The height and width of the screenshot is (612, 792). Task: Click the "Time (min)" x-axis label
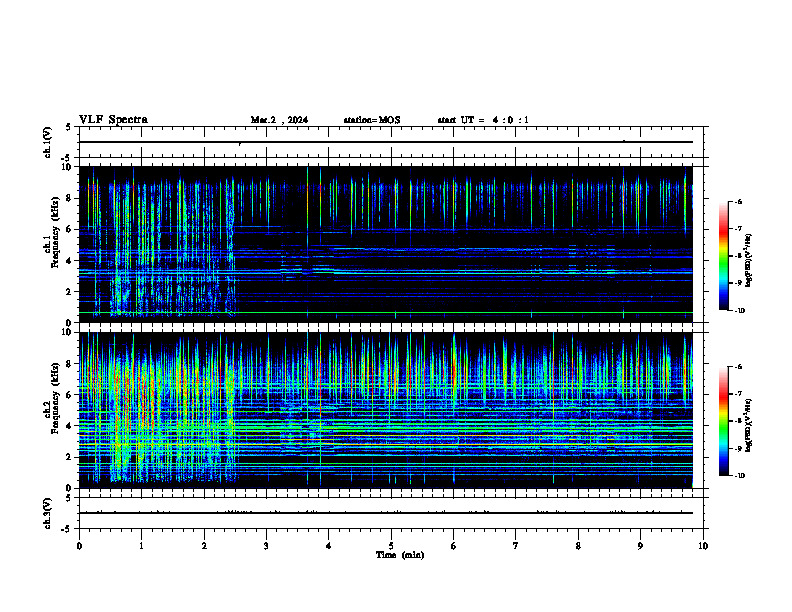(x=400, y=555)
